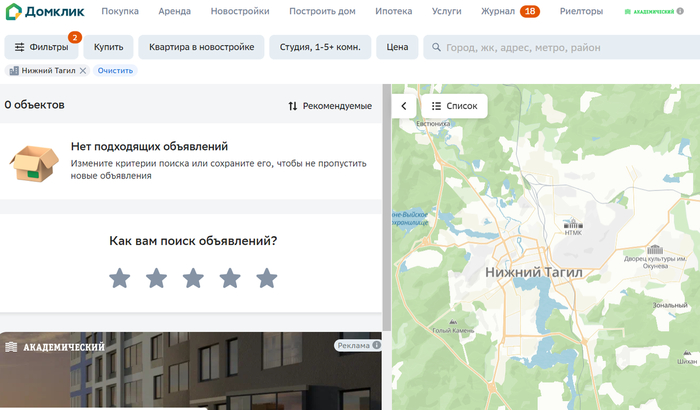The image size is (700, 410).
Task: Open the Цена price filter dropdown
Action: 397,47
